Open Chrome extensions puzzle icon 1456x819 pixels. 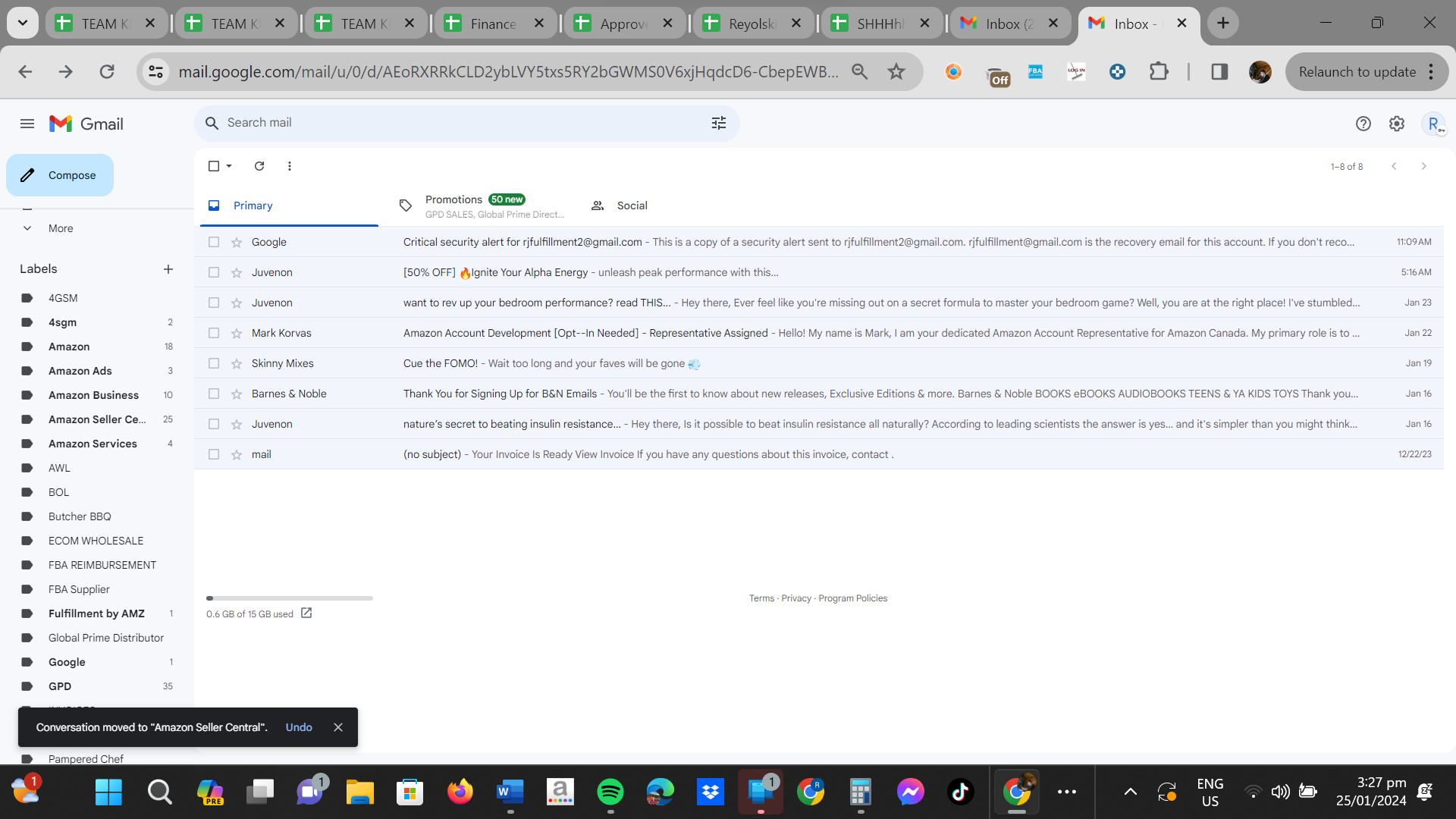1159,71
